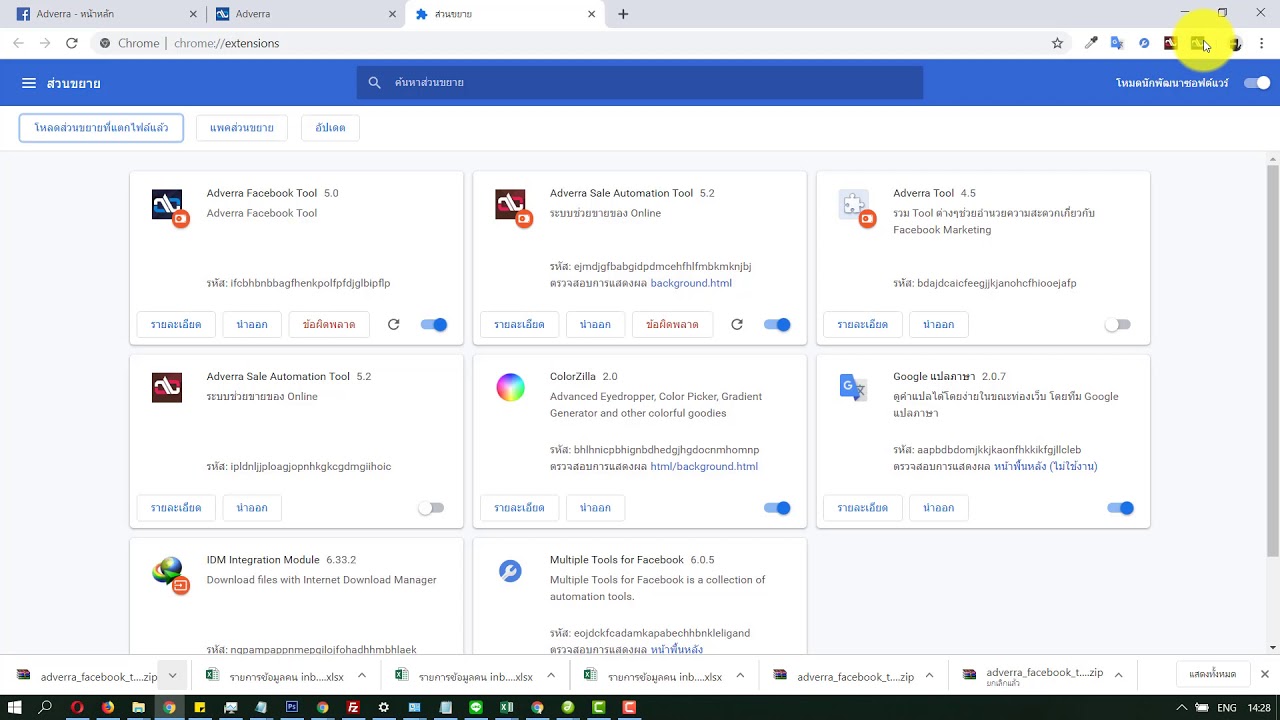Reload the Adverra Facebook Tool extension
1280x720 pixels.
(x=393, y=324)
